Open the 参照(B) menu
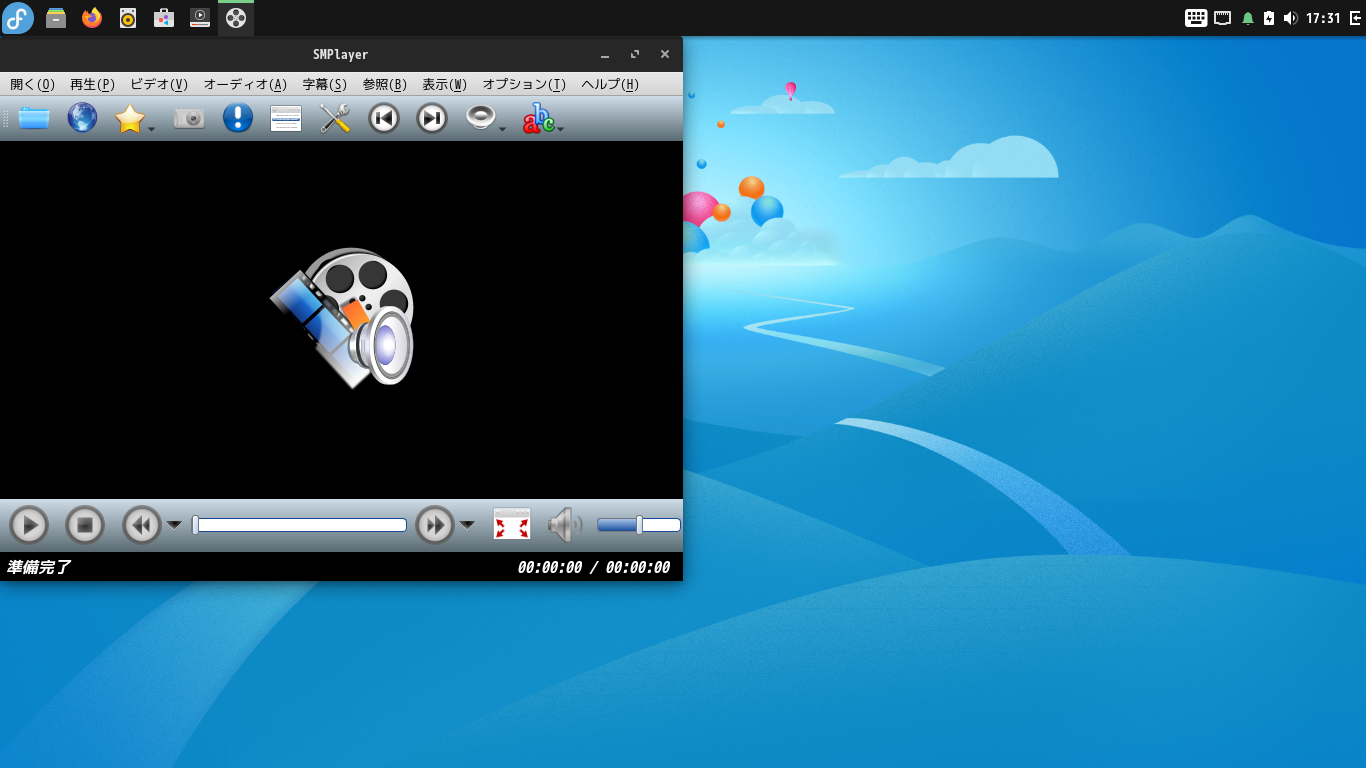Image resolution: width=1366 pixels, height=768 pixels. 385,85
